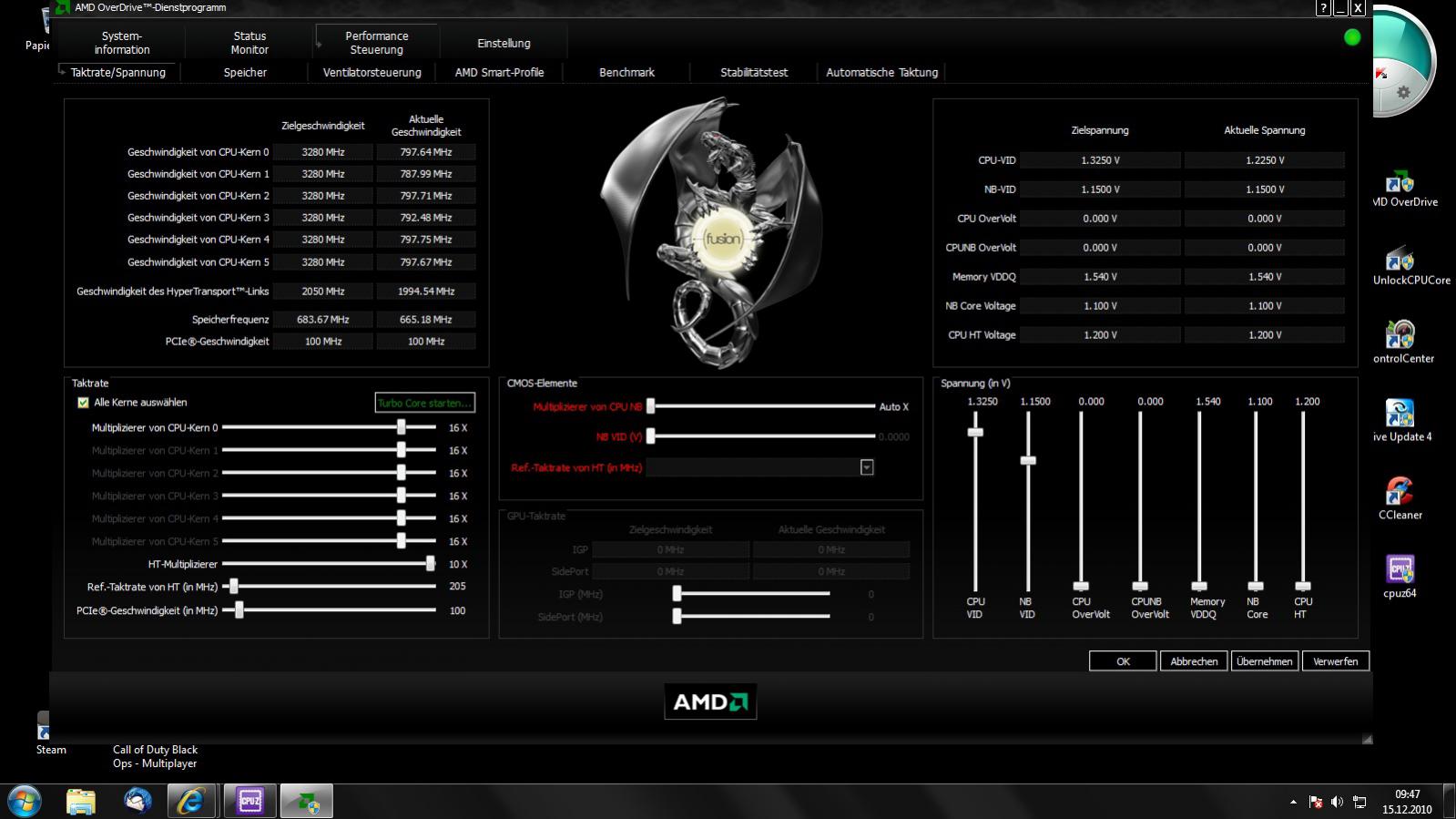The width and height of the screenshot is (1456, 819).
Task: Click the CPU OverVolt slider handle
Action: [1081, 586]
